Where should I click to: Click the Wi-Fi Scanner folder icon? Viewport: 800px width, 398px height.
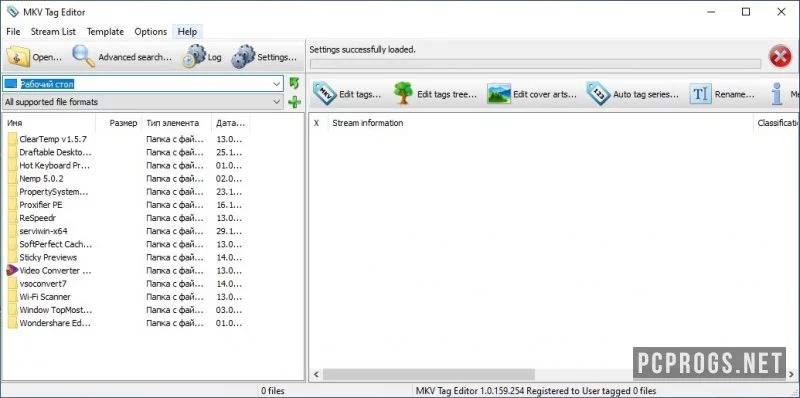[x=12, y=296]
